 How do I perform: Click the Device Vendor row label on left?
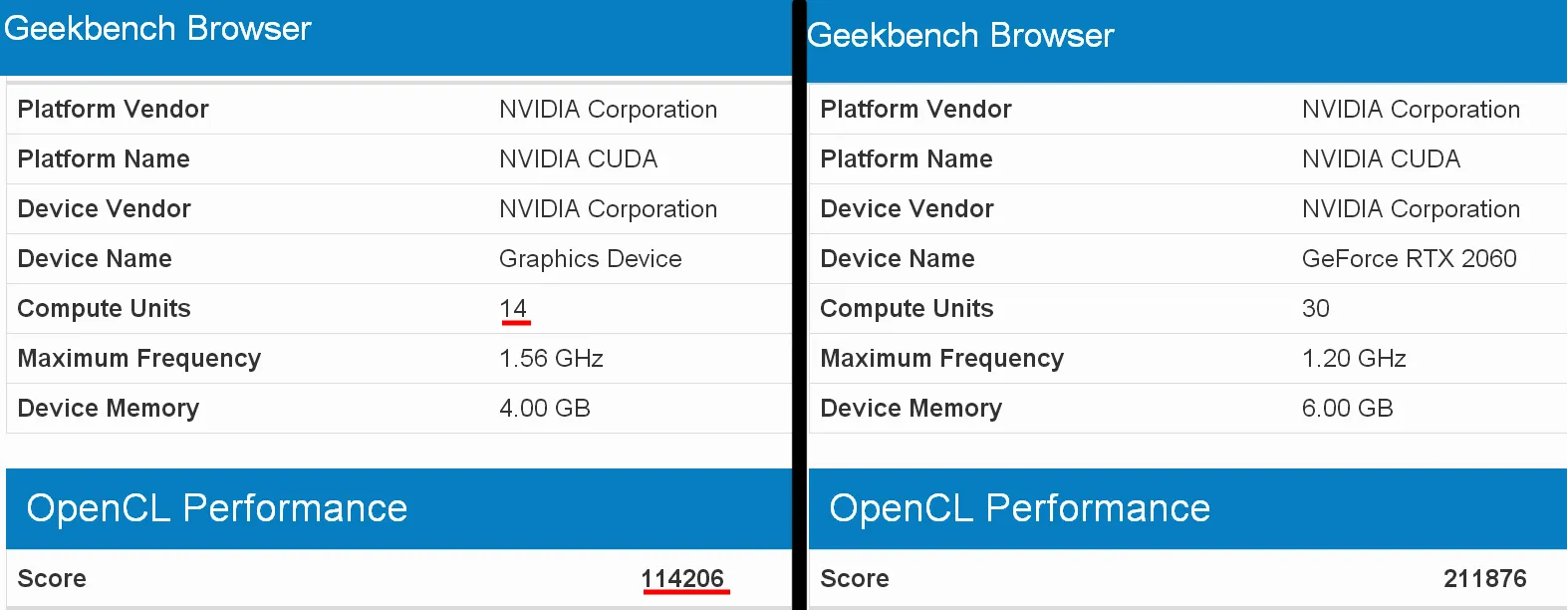[104, 208]
